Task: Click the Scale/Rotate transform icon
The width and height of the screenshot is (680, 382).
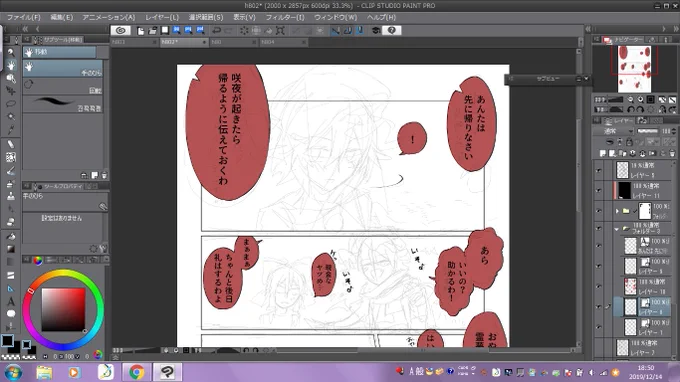Action: [x=280, y=30]
